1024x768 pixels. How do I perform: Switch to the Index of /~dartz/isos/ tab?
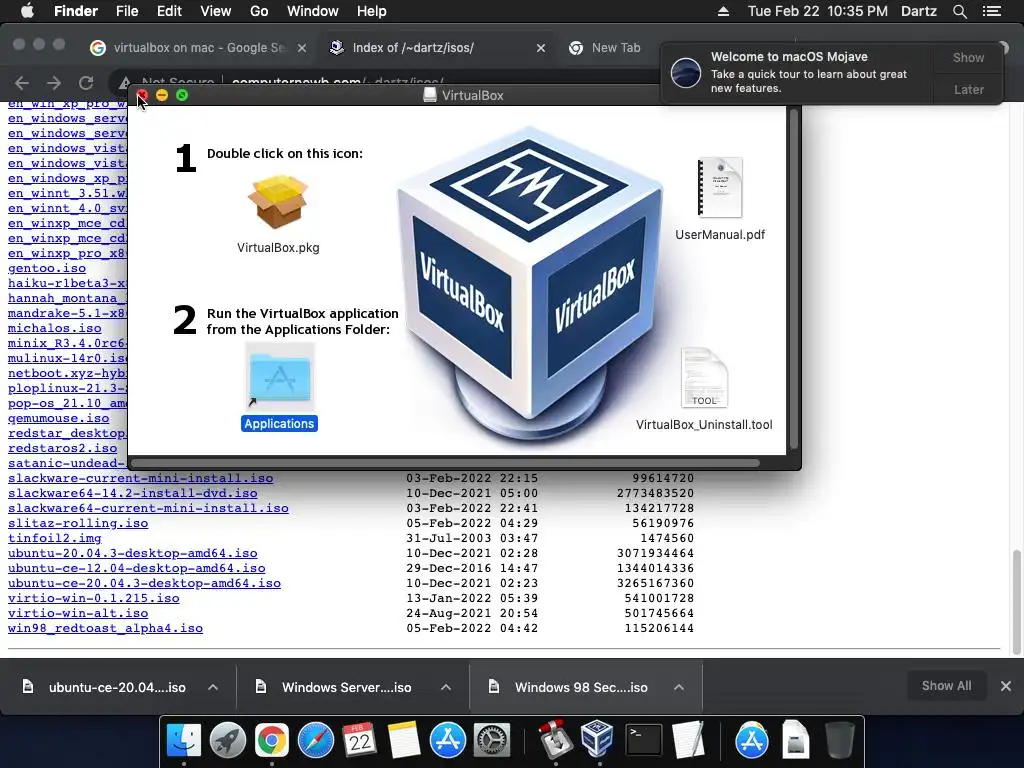click(x=438, y=48)
